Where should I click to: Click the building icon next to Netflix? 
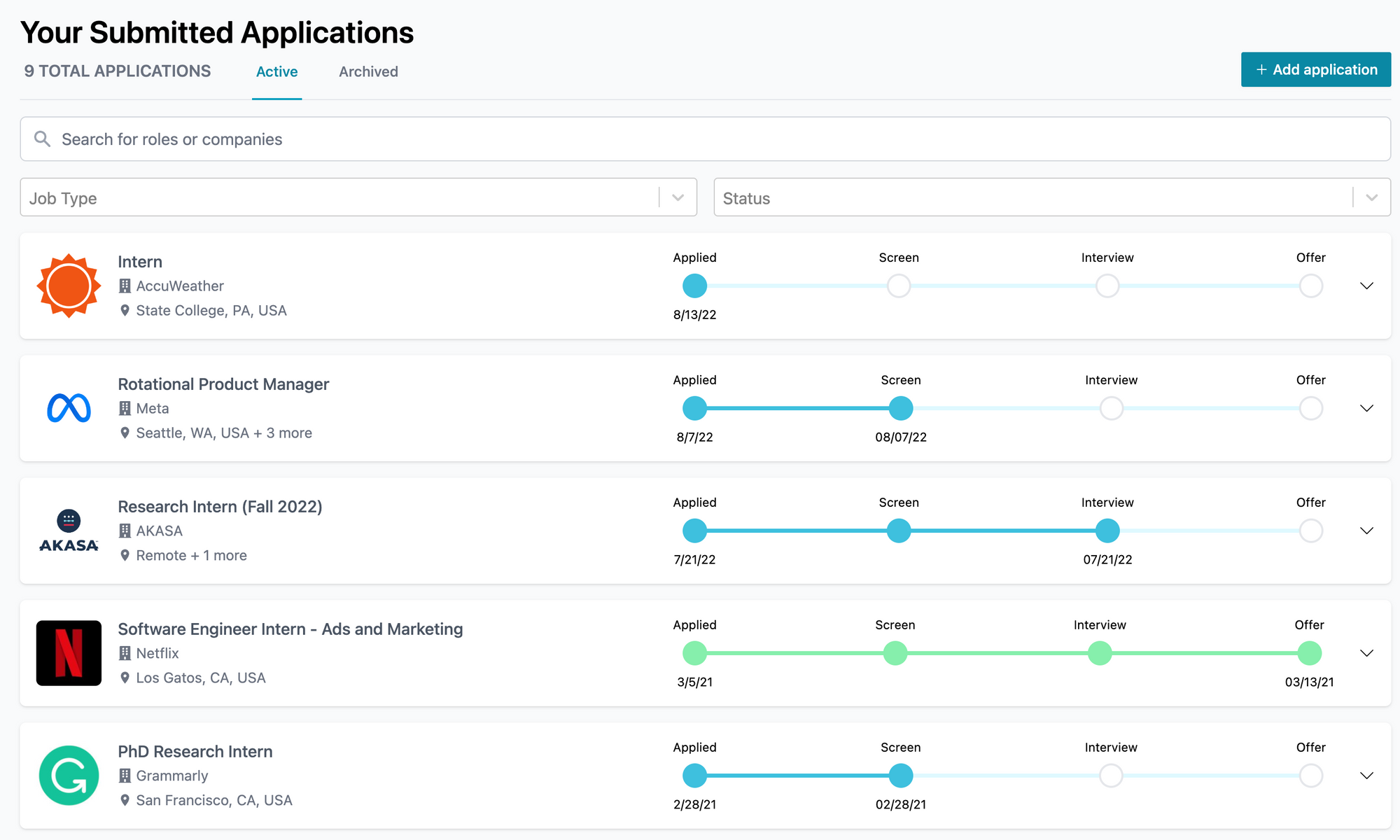[126, 653]
